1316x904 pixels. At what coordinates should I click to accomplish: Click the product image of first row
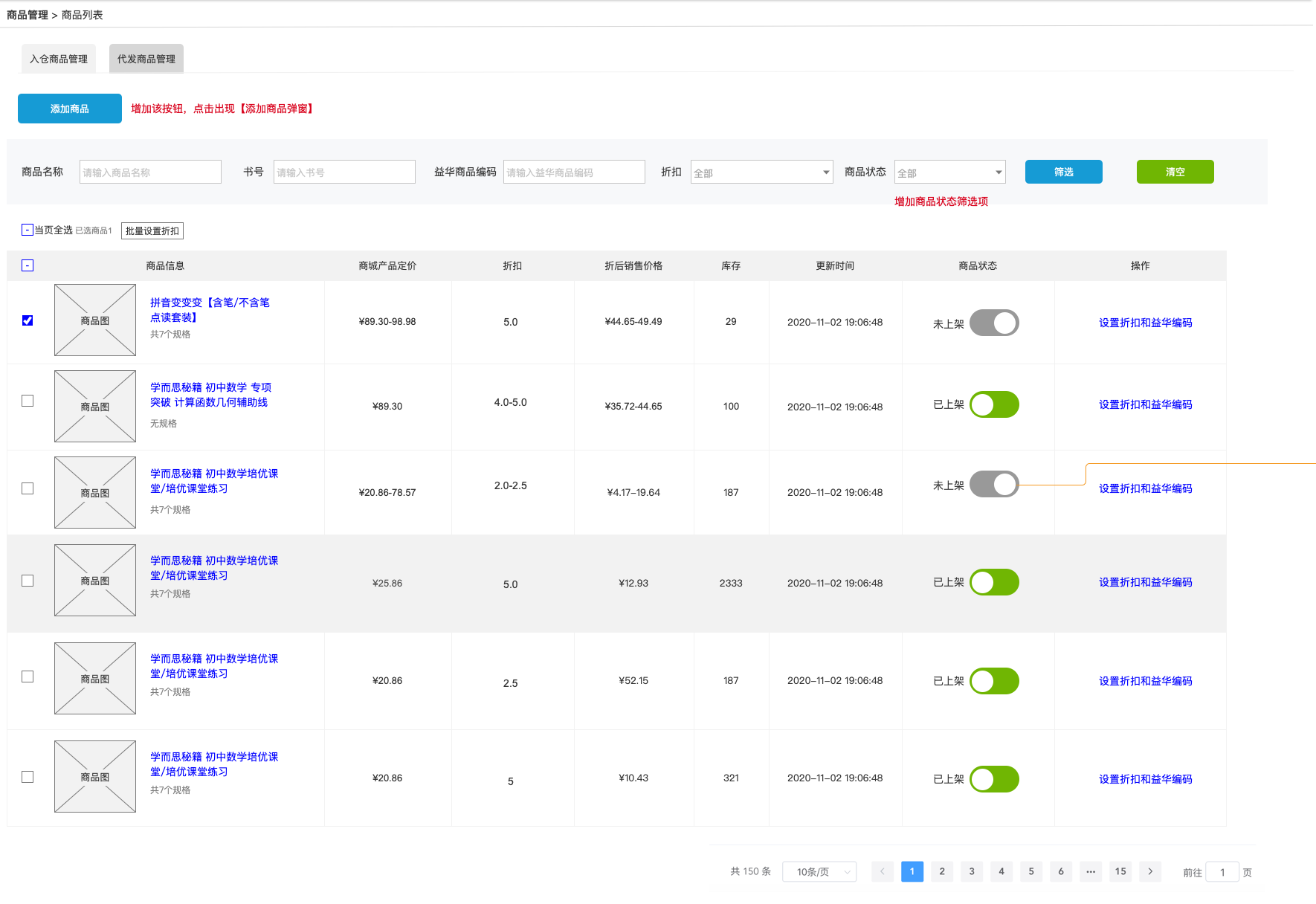(x=95, y=320)
